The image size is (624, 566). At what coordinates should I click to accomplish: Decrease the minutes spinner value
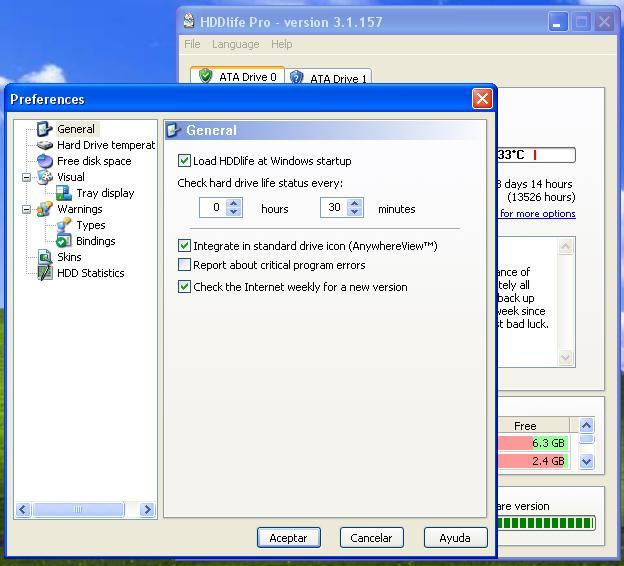[355, 212]
